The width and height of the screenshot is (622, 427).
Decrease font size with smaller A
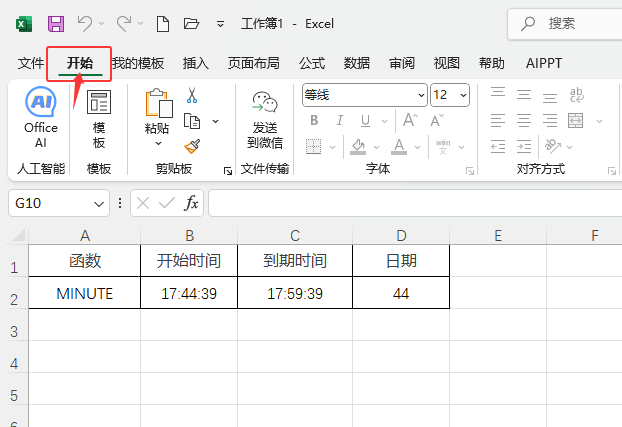coord(437,120)
